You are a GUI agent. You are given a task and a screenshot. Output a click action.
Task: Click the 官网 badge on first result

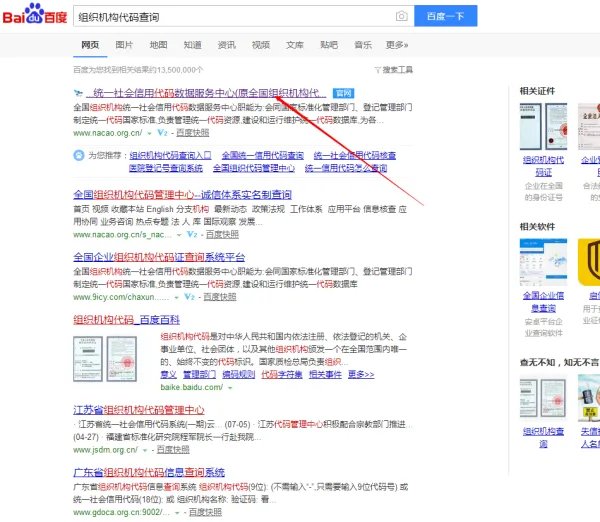click(x=343, y=93)
